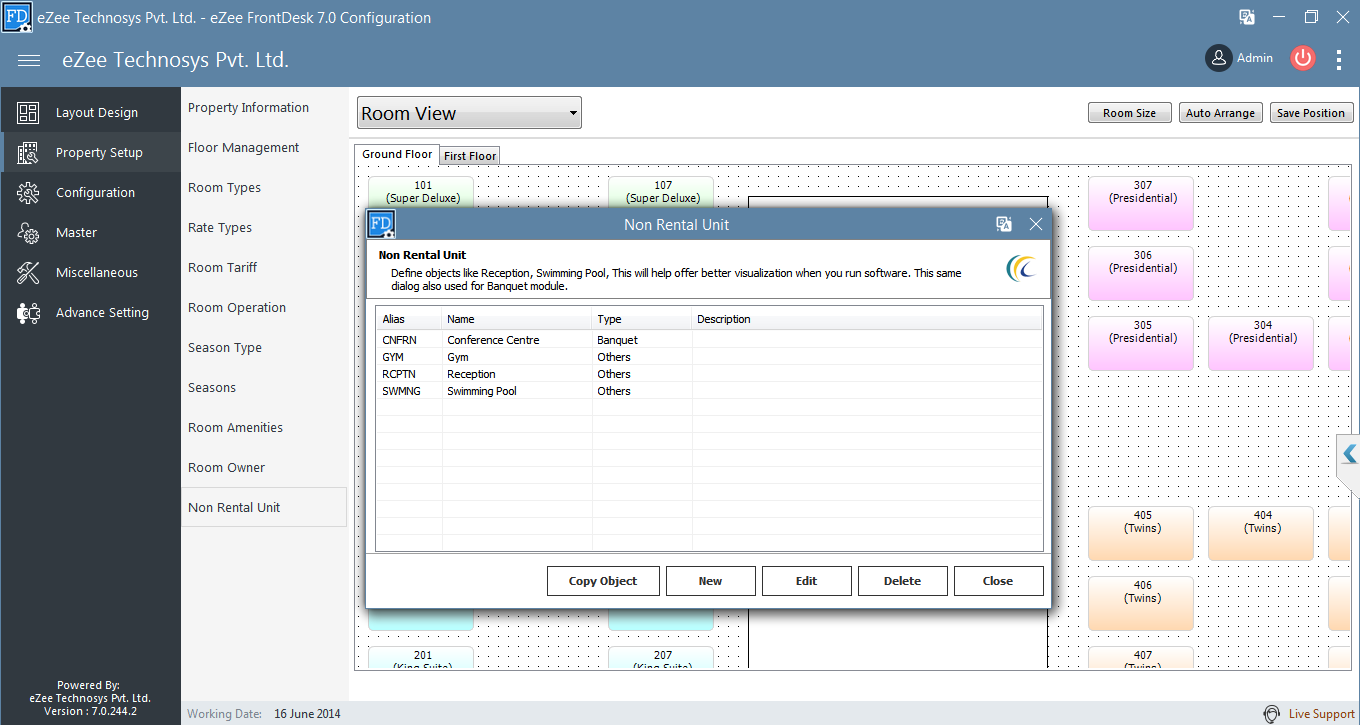Open Room Operation menu item

[237, 308]
